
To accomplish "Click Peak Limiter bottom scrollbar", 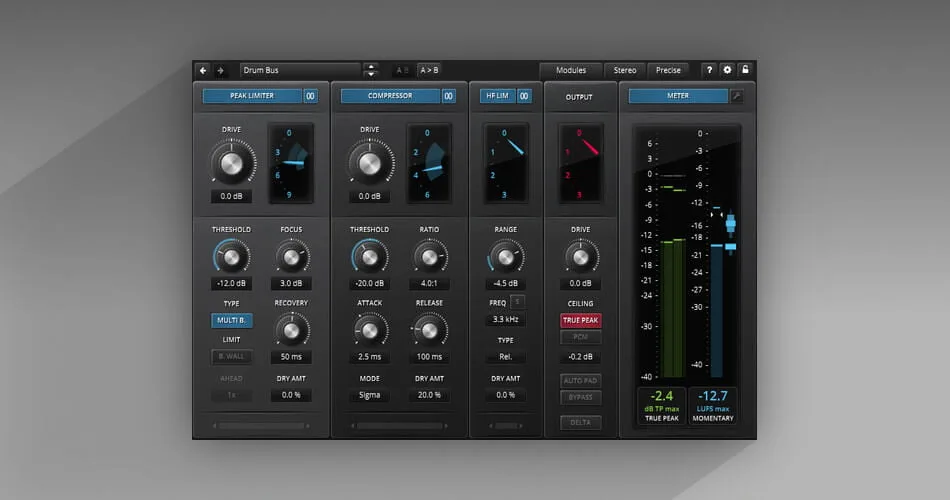I will (262, 426).
